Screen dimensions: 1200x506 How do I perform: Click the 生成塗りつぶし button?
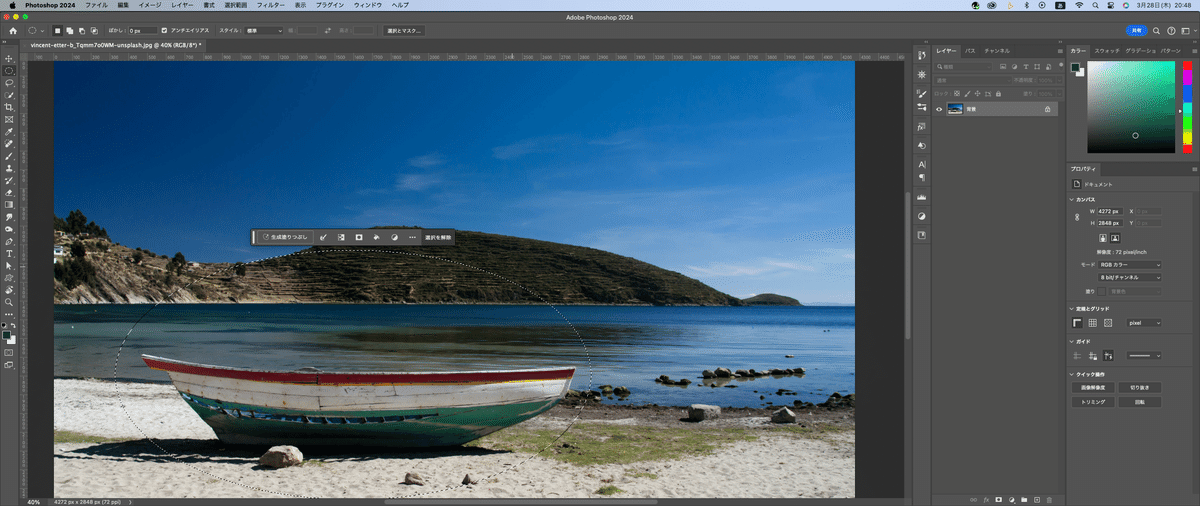pyautogui.click(x=285, y=237)
